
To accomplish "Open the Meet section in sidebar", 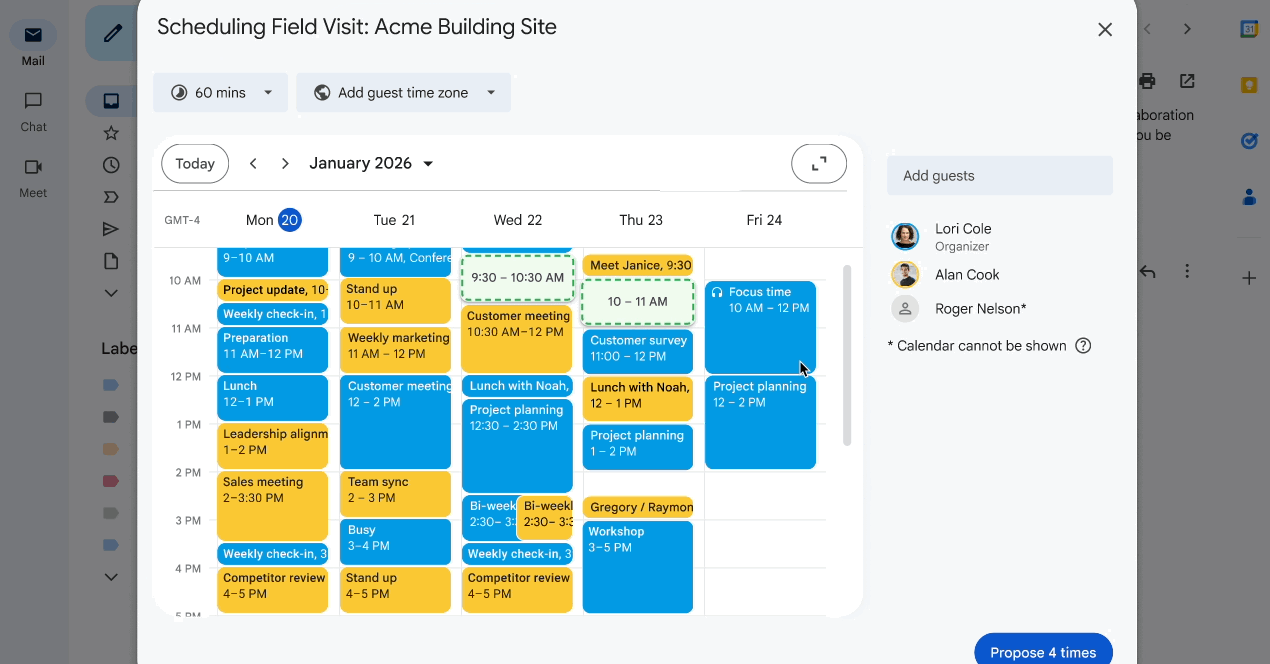I will coord(33,177).
